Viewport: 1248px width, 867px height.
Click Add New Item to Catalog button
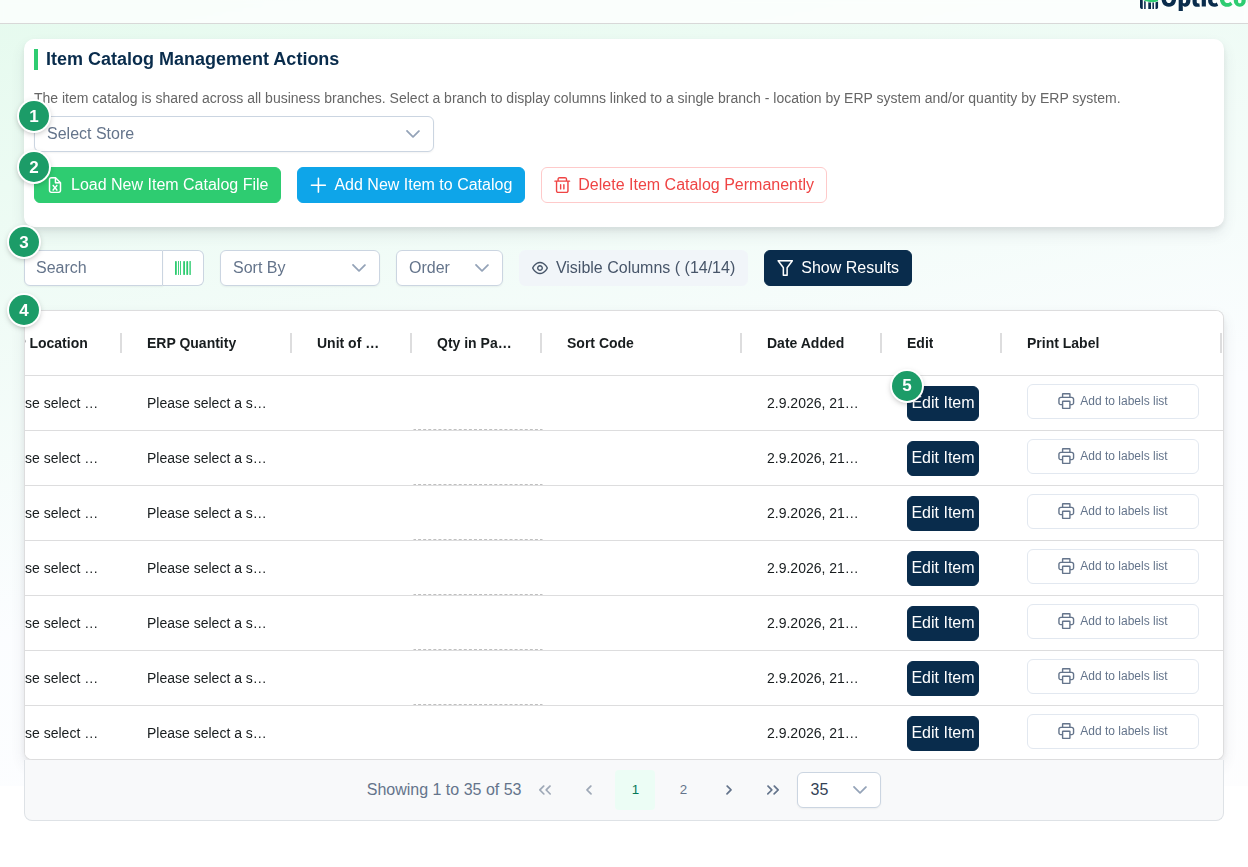[411, 185]
